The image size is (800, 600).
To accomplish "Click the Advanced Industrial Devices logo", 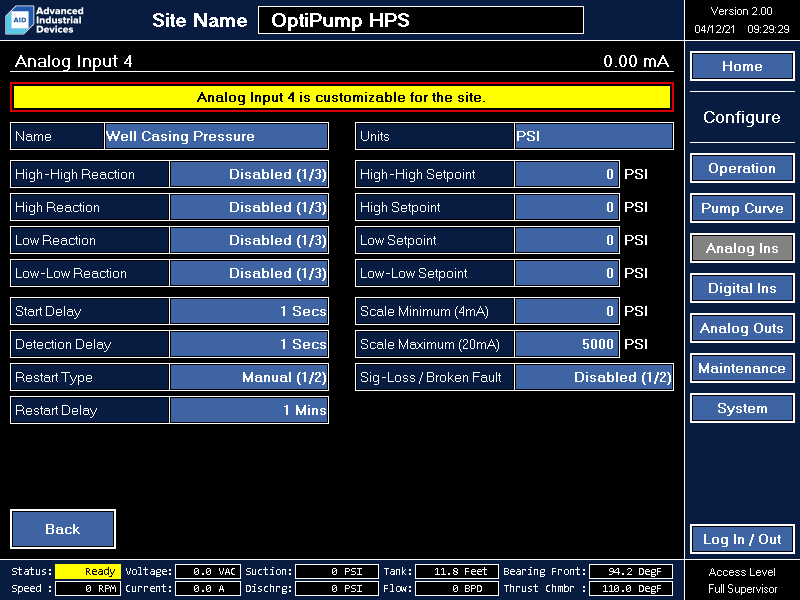I will (x=44, y=20).
